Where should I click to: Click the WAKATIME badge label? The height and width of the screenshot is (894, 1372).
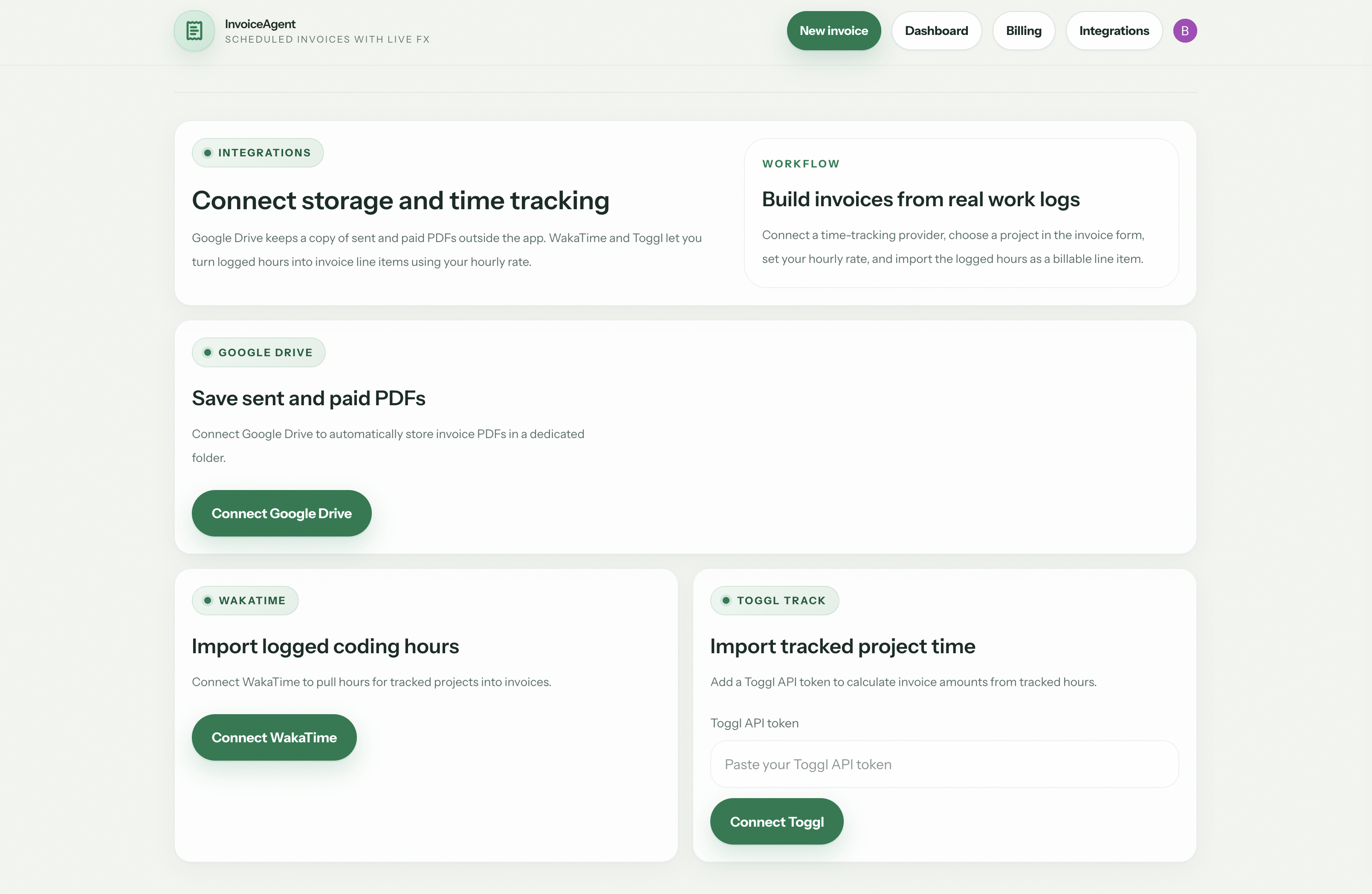pyautogui.click(x=252, y=600)
